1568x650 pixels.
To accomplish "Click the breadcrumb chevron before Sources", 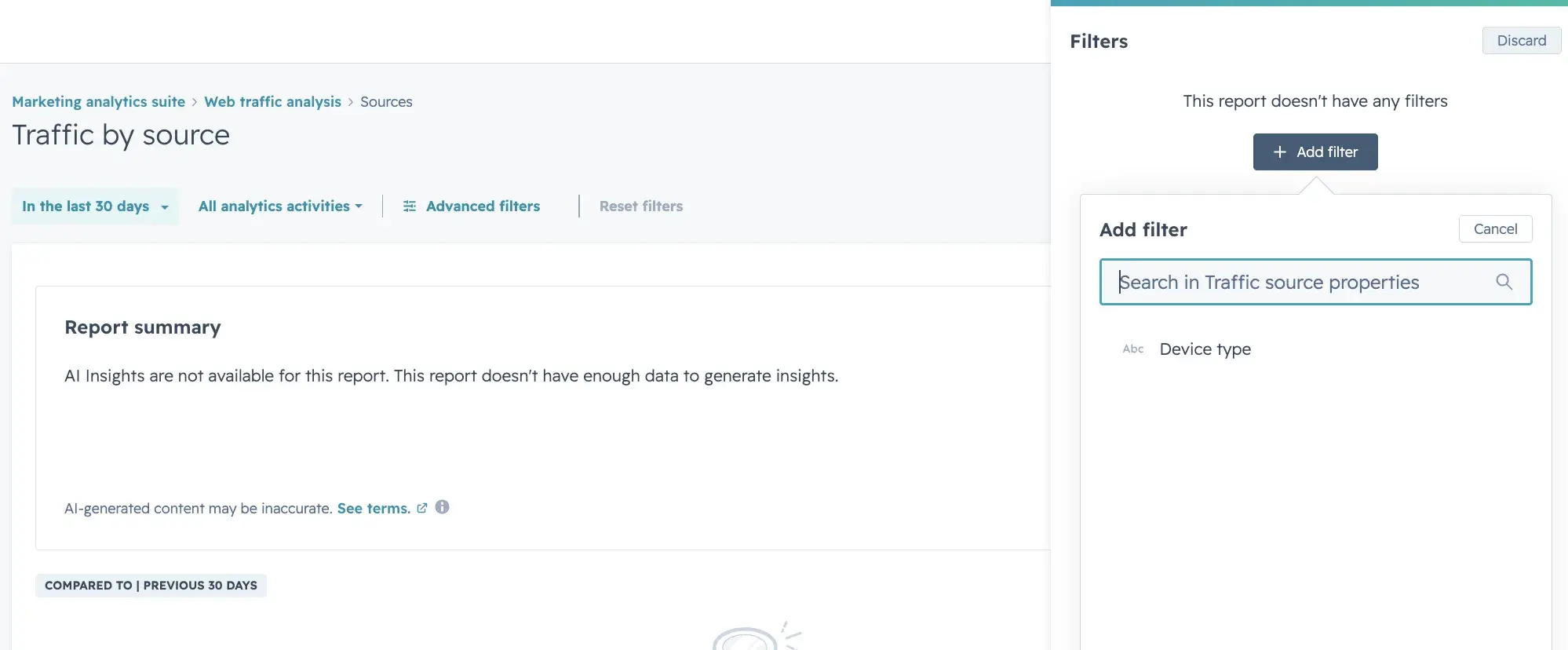I will click(351, 102).
